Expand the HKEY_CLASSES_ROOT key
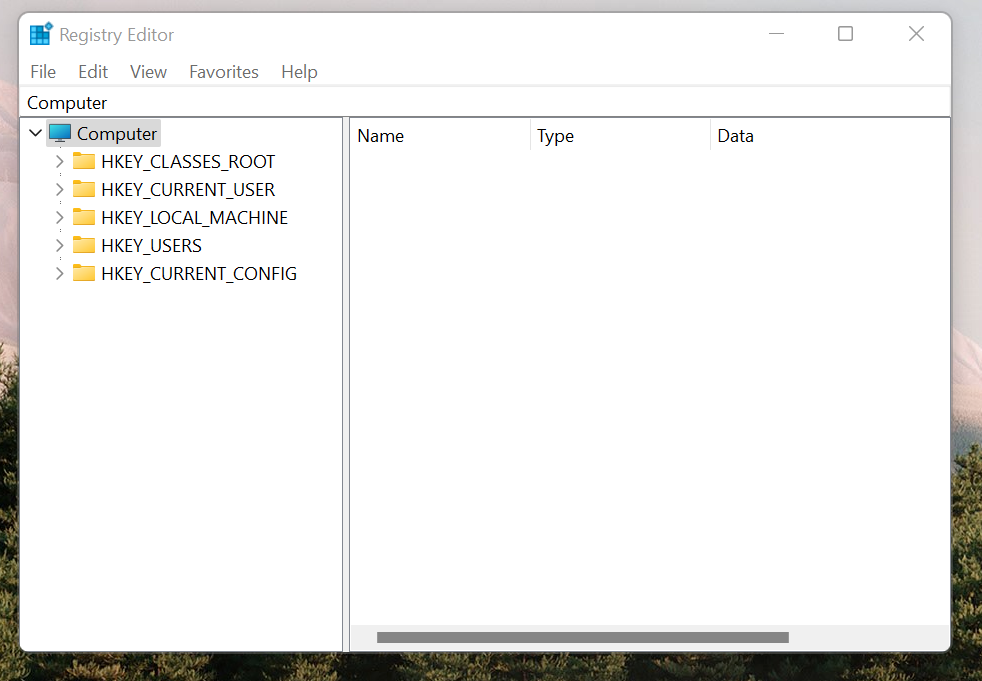The width and height of the screenshot is (982, 681). [59, 162]
